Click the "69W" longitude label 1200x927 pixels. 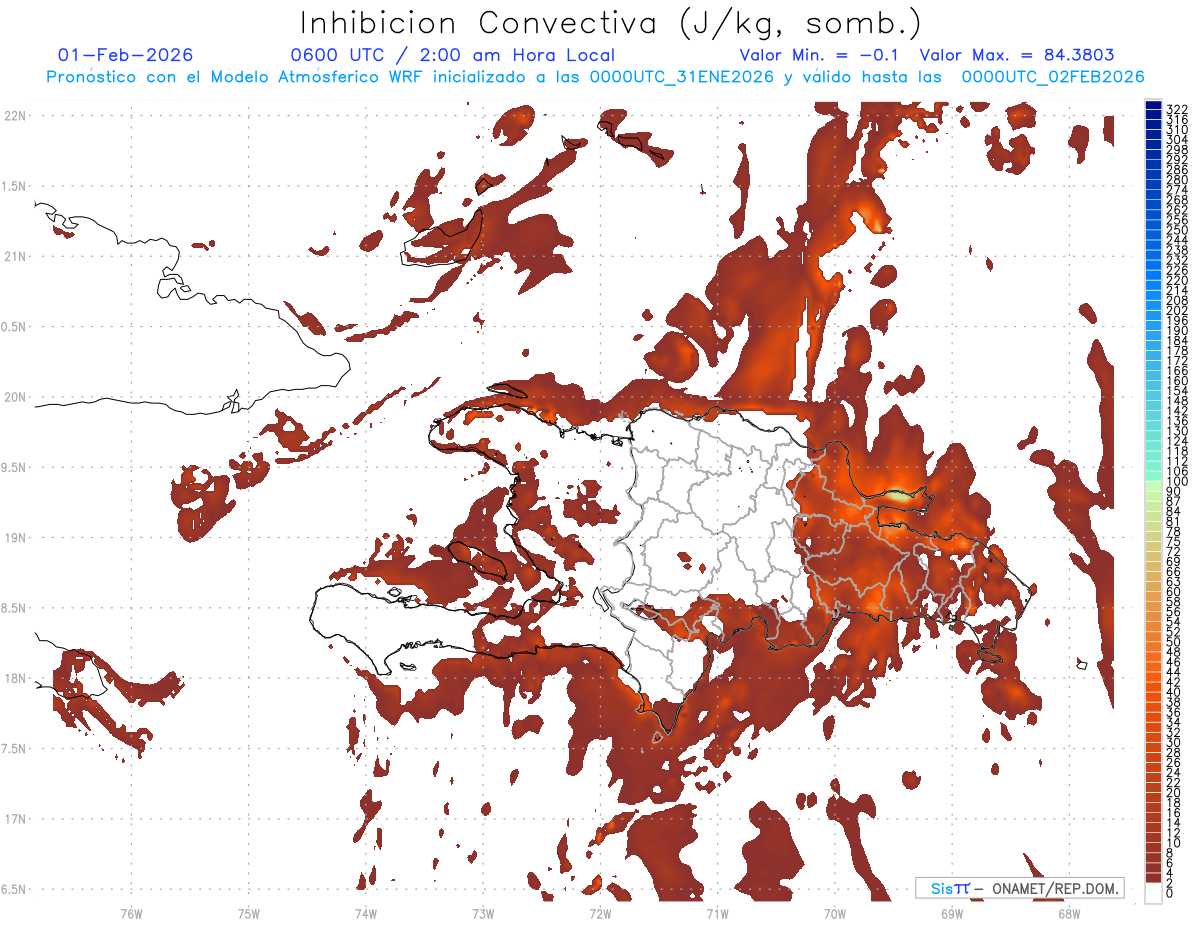click(x=952, y=913)
